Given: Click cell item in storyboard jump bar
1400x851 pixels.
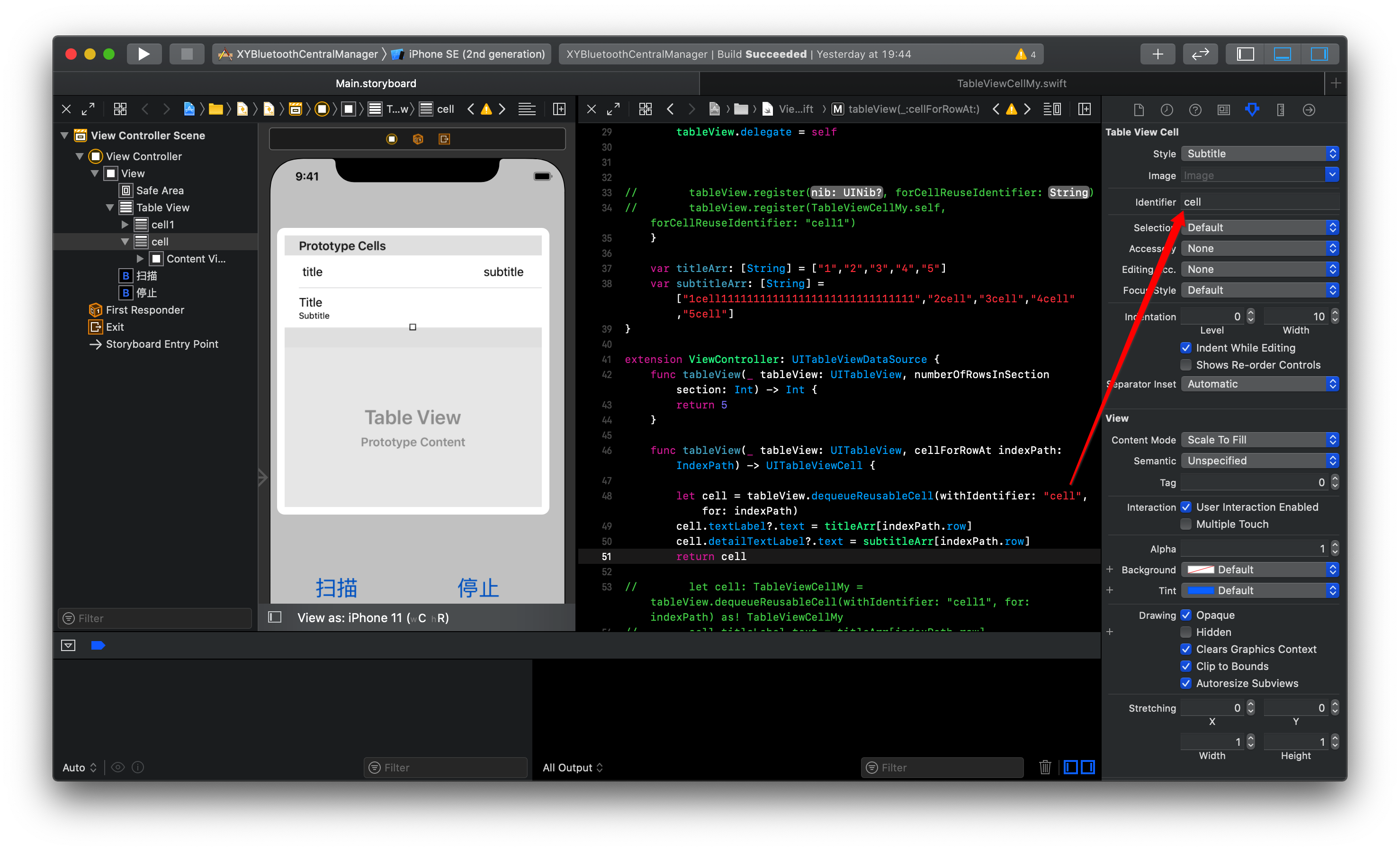Looking at the screenshot, I should coord(436,109).
